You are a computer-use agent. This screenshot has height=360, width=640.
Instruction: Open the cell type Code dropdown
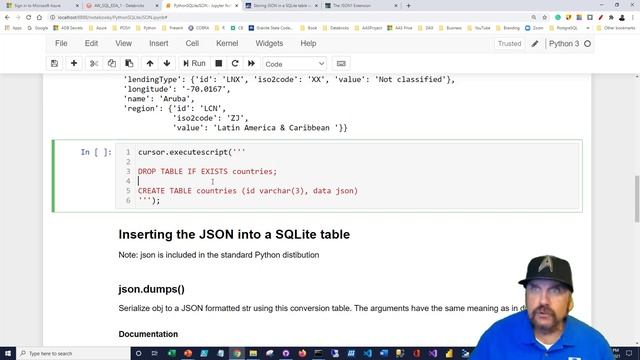pos(294,64)
